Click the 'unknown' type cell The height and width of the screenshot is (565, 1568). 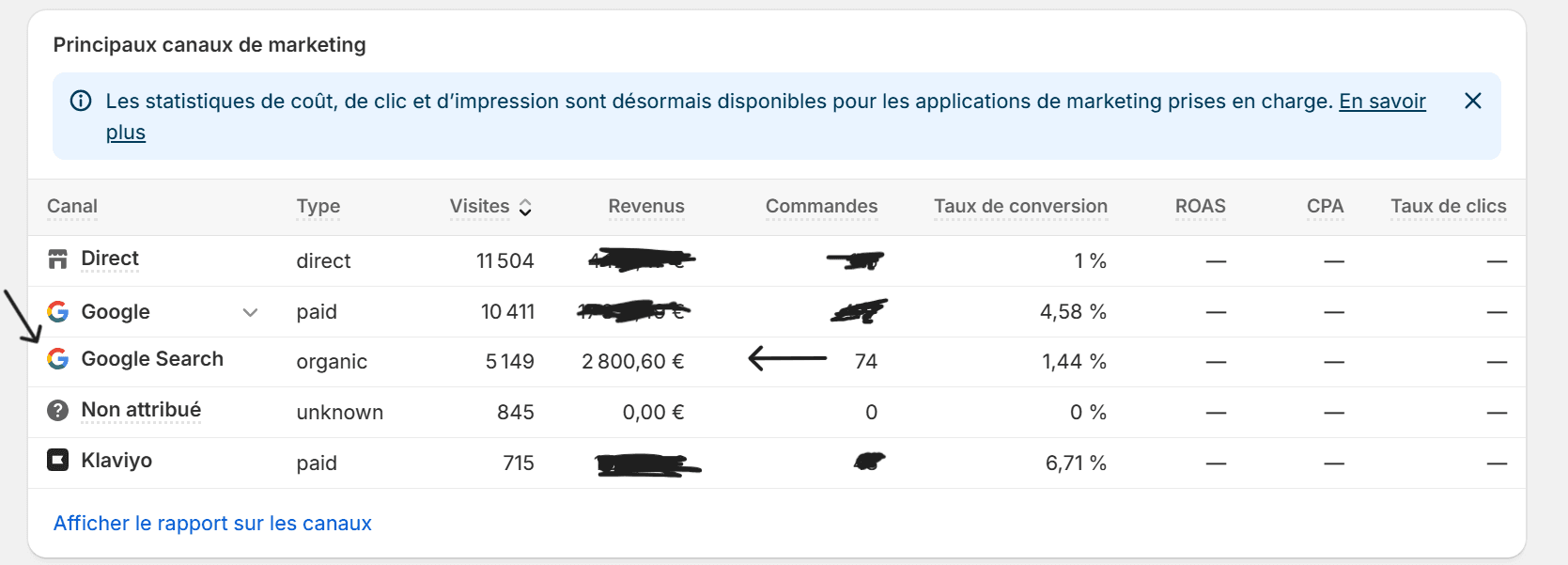tap(340, 413)
